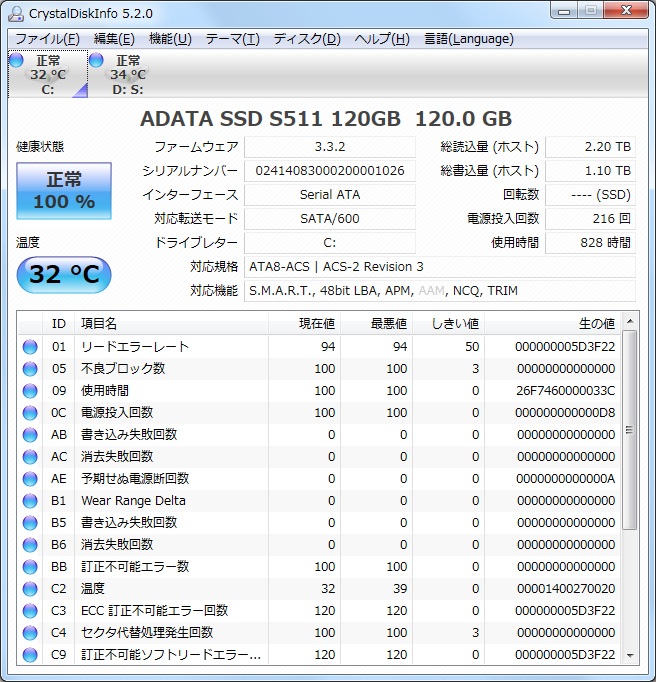Screen dimensions: 656x682
Task: Open the 編集(E) menu
Action: (x=114, y=39)
